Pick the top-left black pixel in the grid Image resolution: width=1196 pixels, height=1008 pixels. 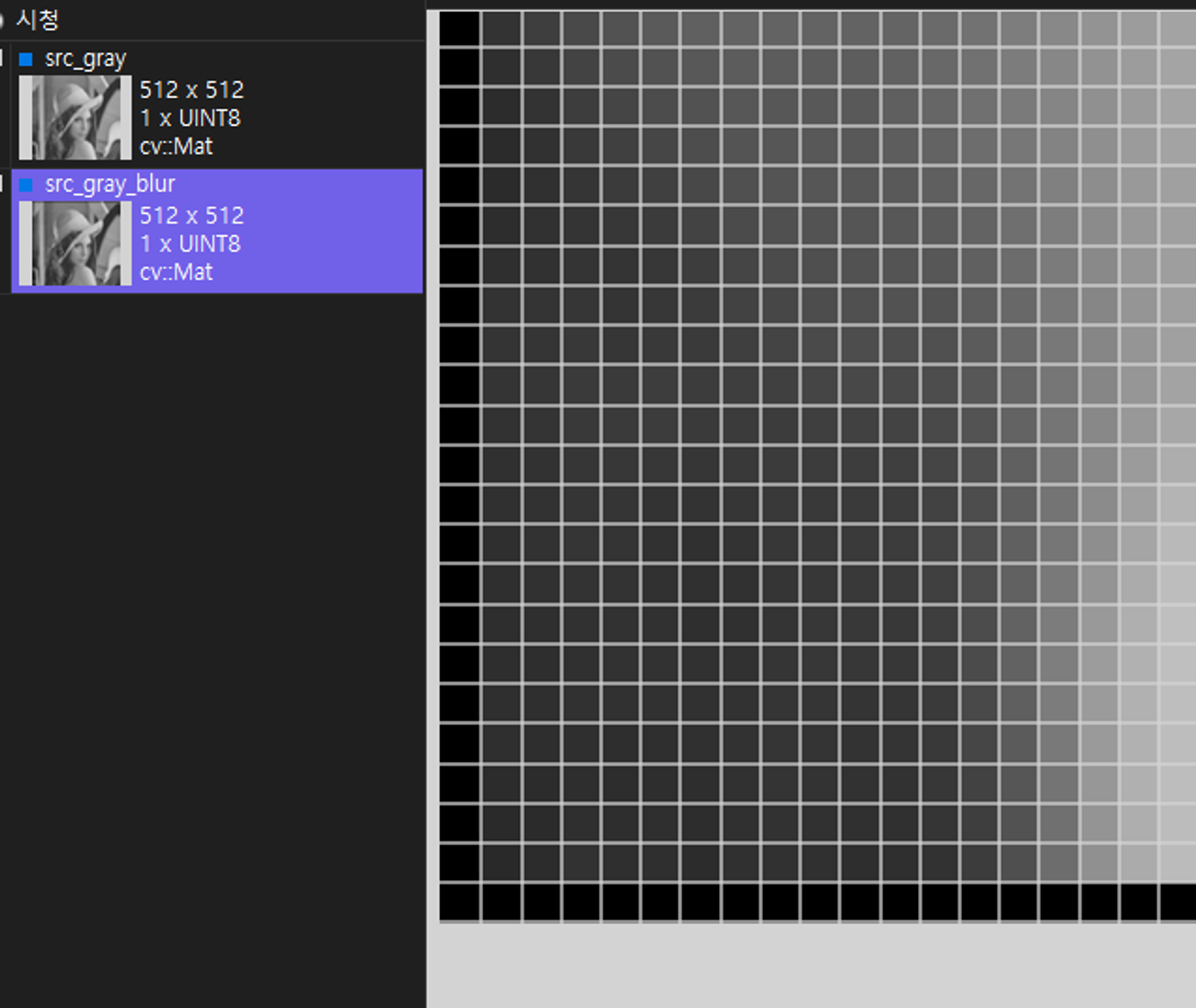459,28
